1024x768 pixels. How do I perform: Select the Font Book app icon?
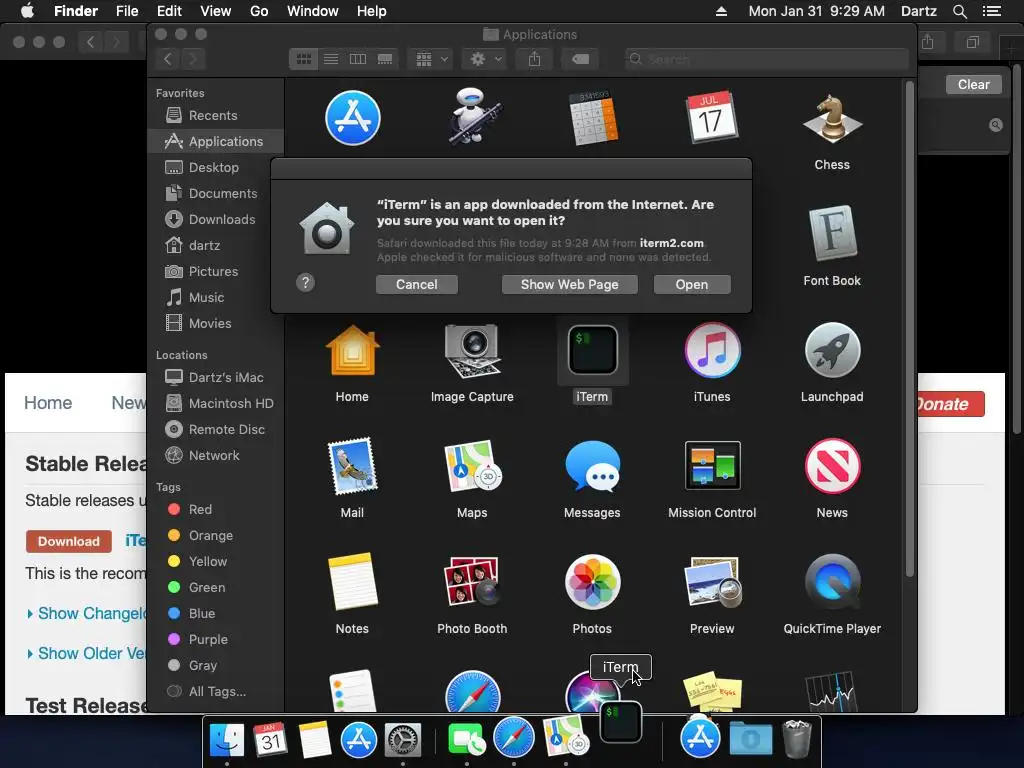(x=832, y=234)
